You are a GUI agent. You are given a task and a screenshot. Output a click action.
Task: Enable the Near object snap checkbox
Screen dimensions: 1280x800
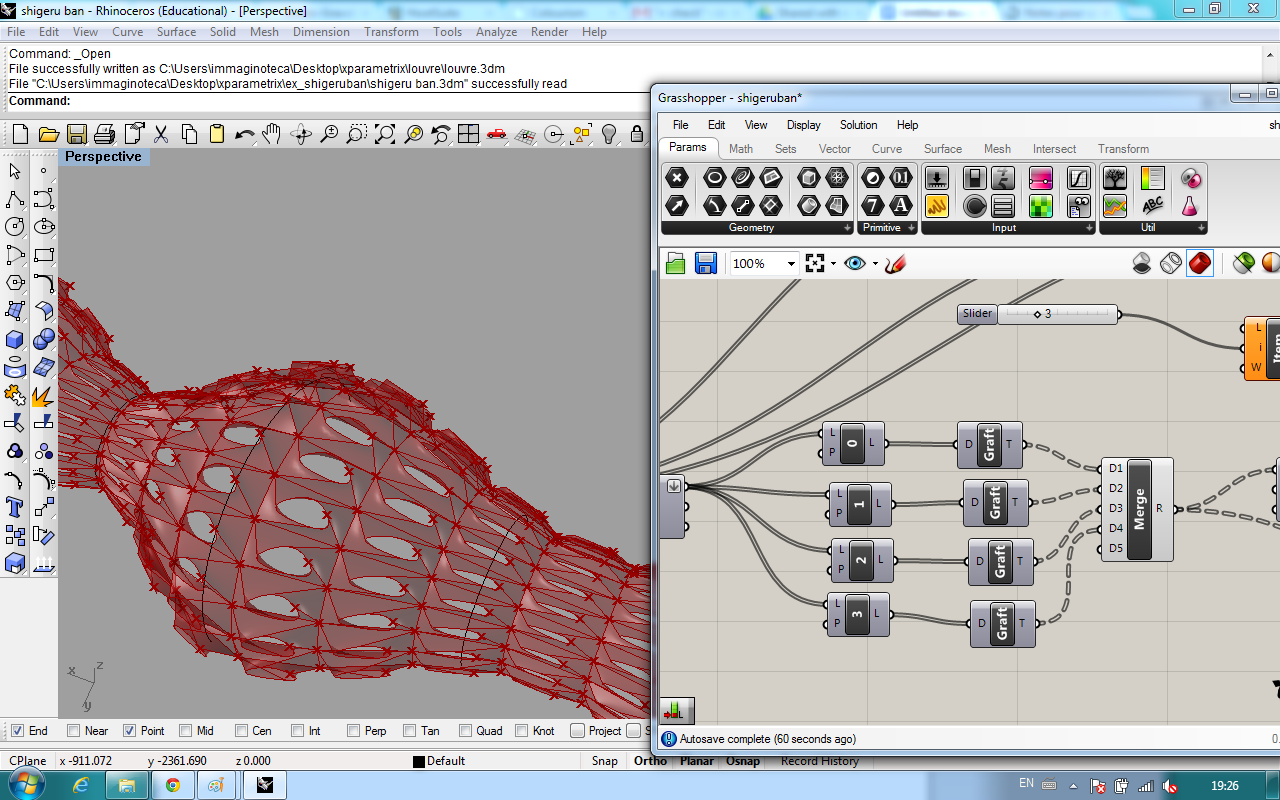pos(73,731)
